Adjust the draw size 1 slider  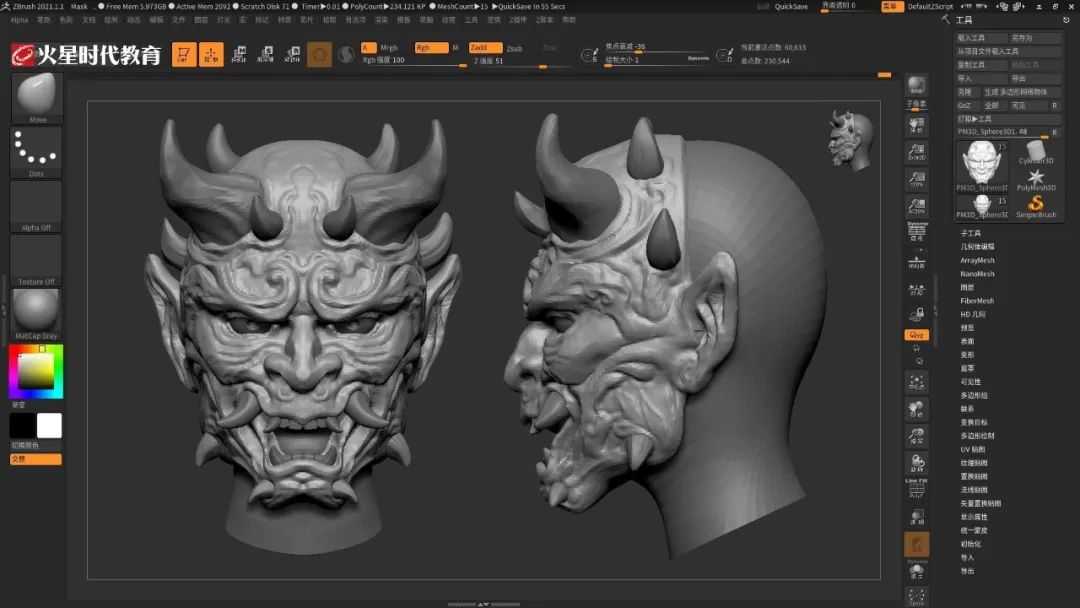[657, 60]
